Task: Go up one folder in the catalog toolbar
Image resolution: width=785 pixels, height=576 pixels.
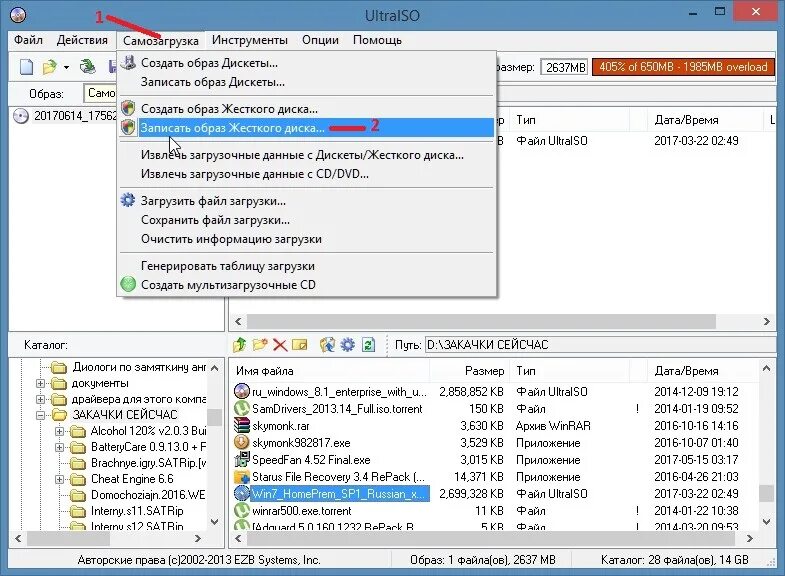Action: tap(240, 344)
